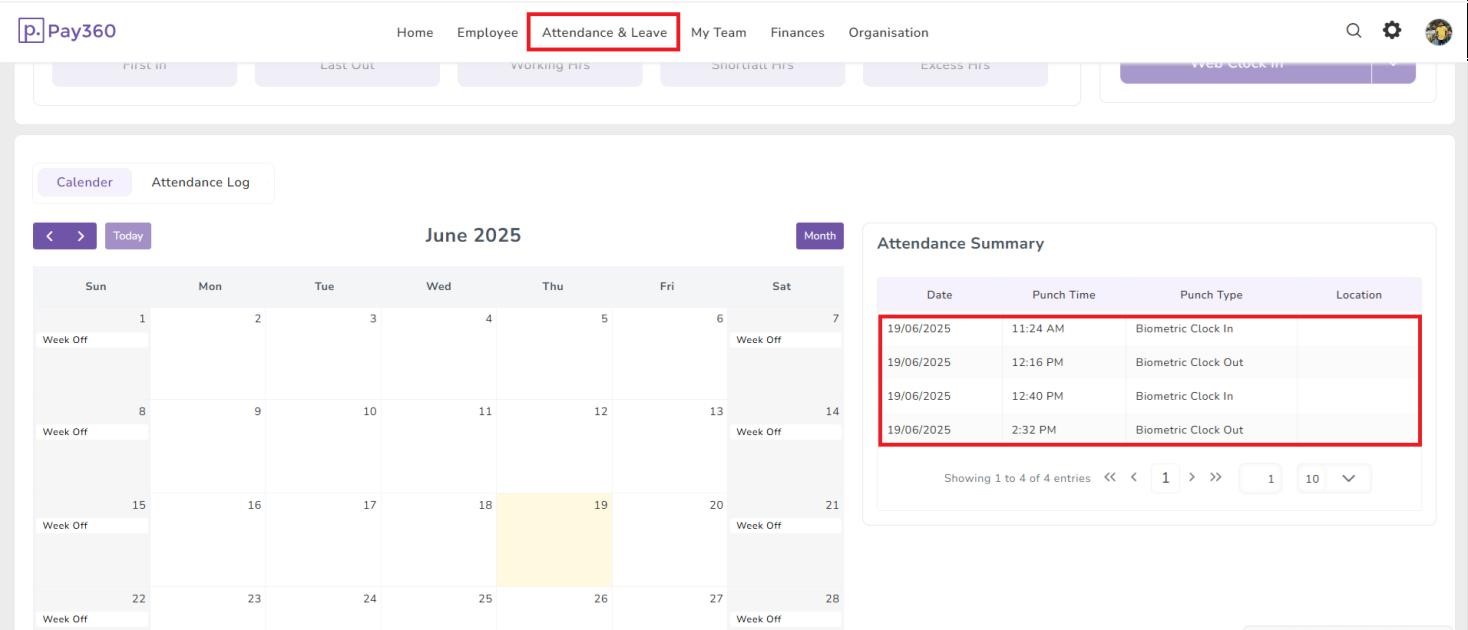
Task: Click the Today button
Action: (128, 236)
